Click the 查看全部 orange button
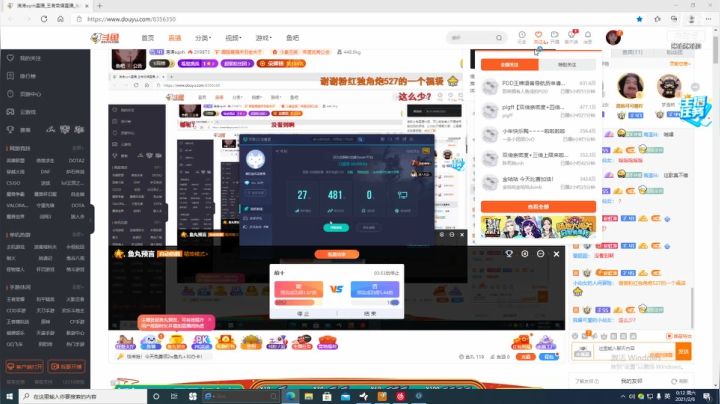720x404 pixels. pyautogui.click(x=538, y=207)
